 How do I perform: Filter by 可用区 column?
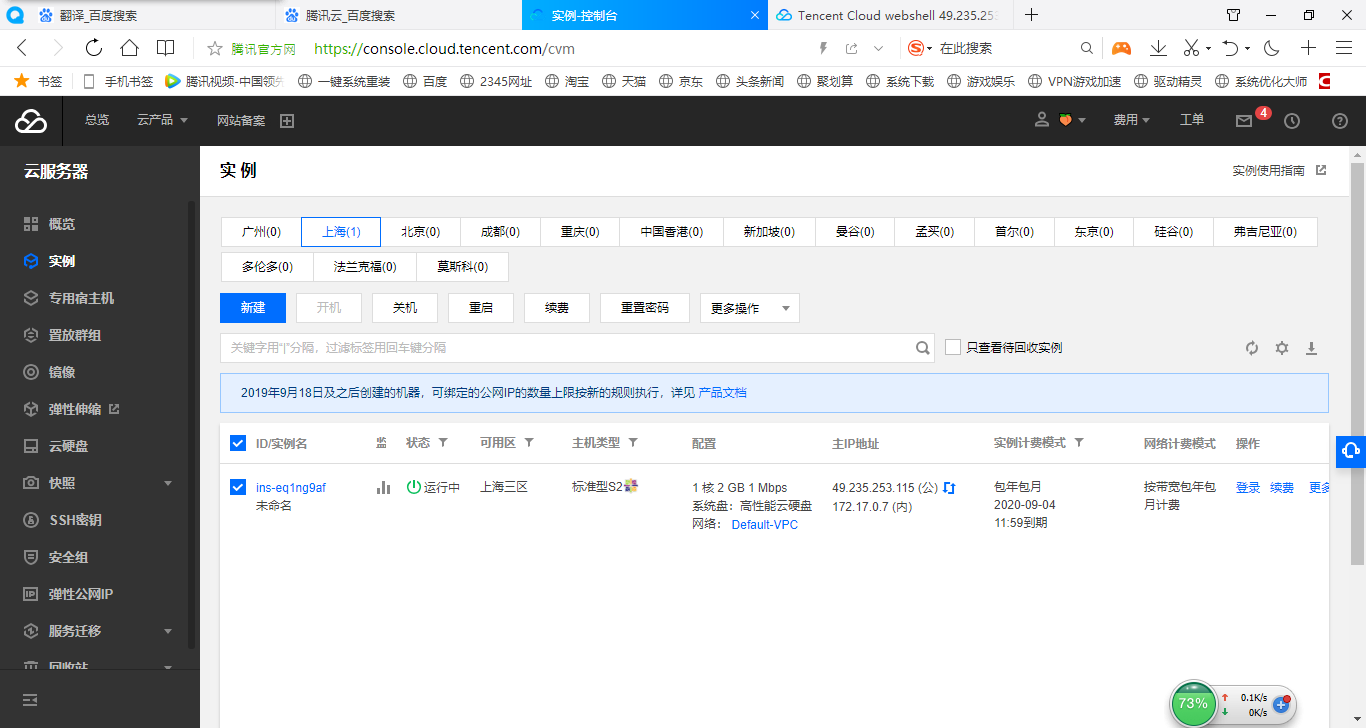(529, 443)
